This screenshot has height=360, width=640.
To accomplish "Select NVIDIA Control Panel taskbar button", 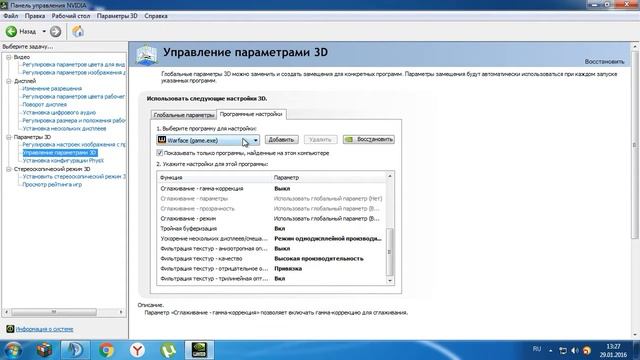I will [199, 350].
